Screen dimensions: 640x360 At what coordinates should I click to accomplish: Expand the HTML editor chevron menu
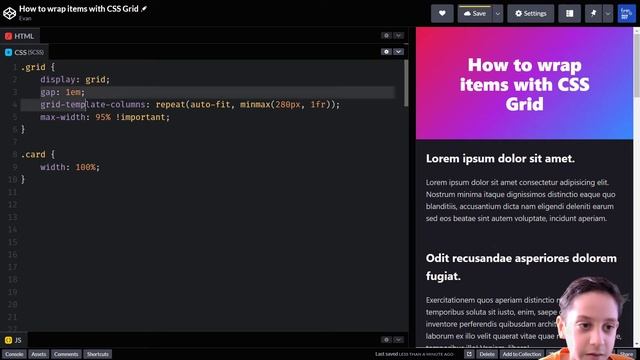[x=398, y=36]
